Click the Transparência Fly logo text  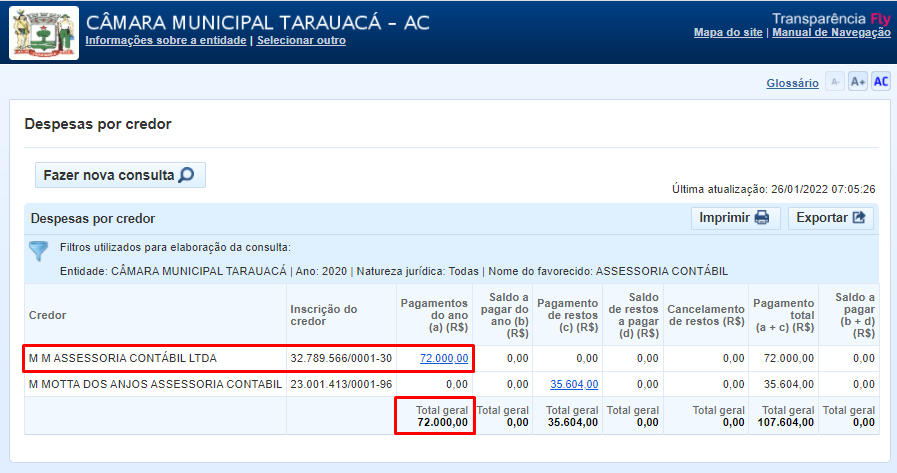[831, 19]
